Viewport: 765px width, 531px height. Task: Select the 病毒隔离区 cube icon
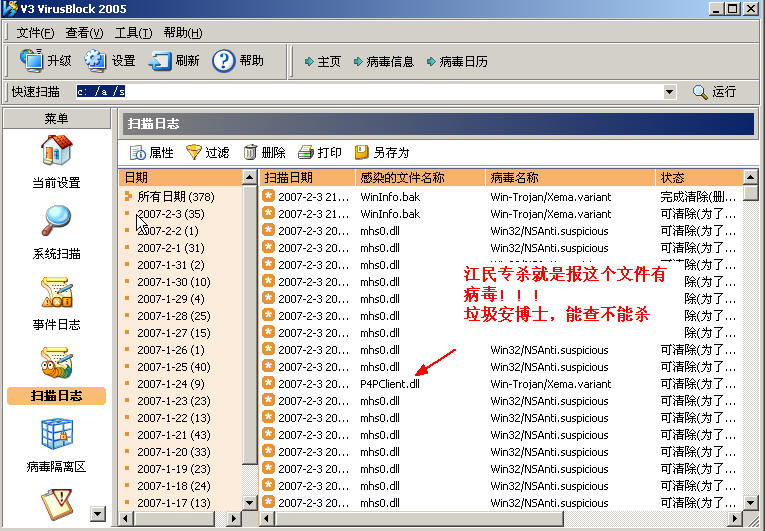pos(57,434)
